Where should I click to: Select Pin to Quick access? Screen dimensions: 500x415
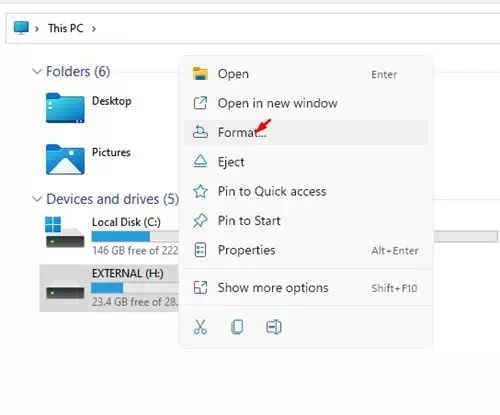point(306,191)
